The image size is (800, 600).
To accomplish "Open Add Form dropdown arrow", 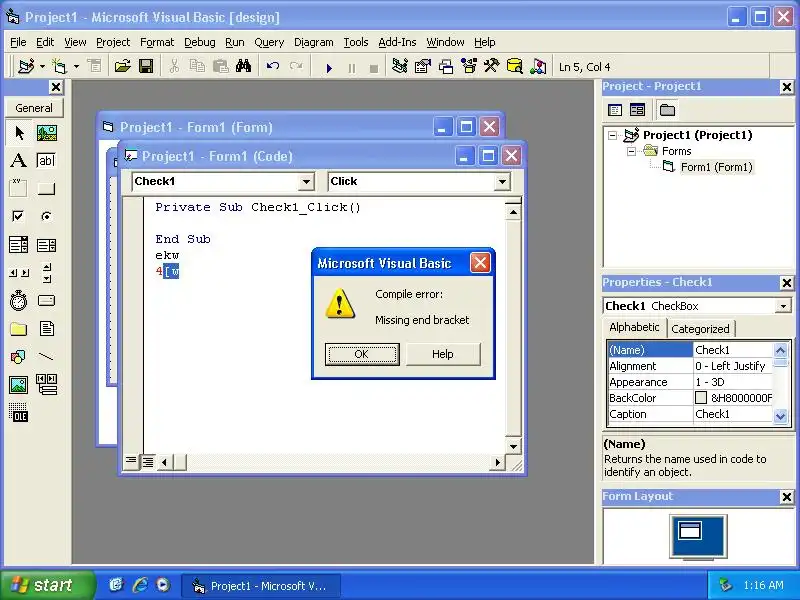I will tap(76, 66).
